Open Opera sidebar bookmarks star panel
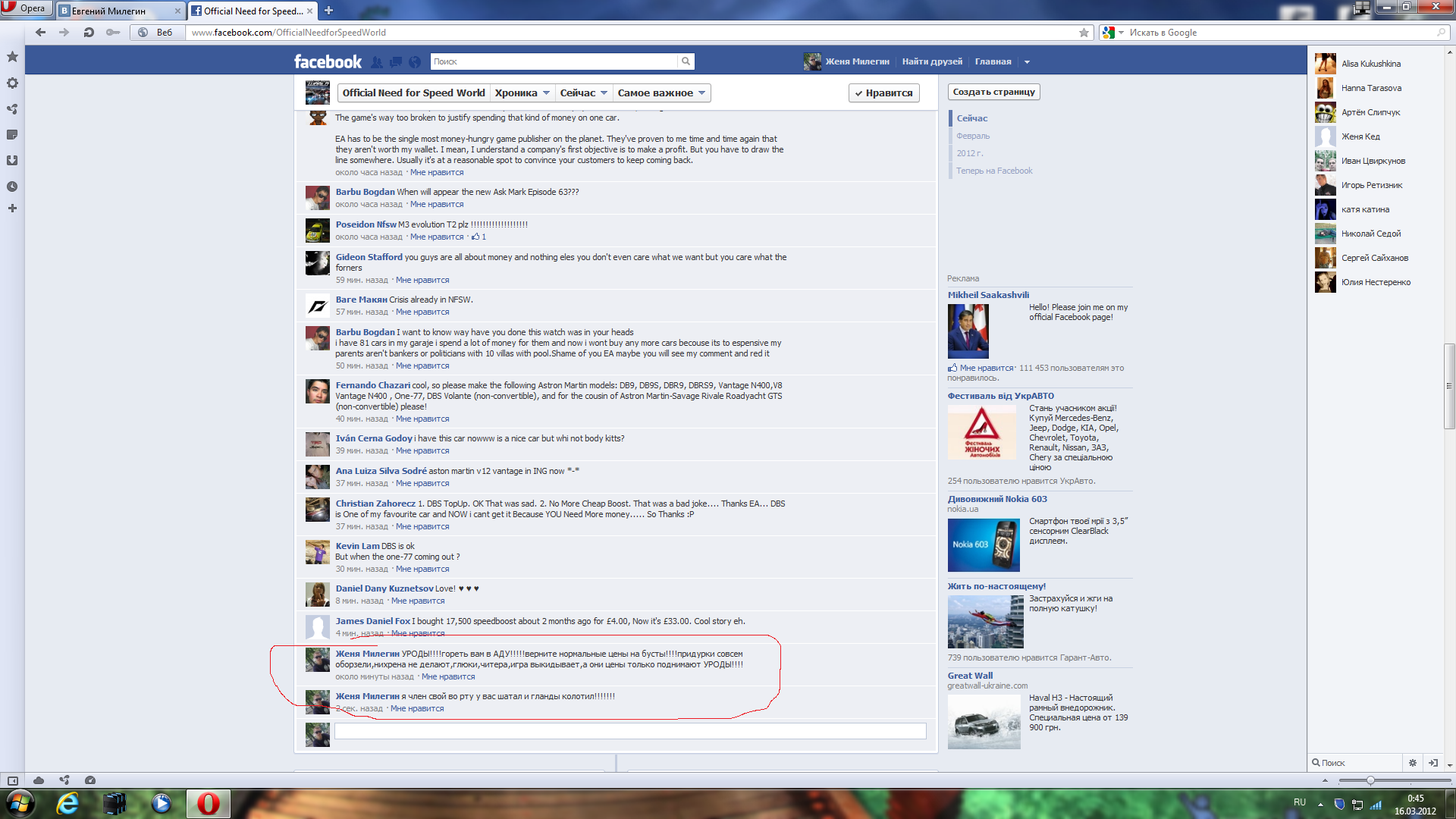Screen dimensions: 1456x819 coord(12,57)
